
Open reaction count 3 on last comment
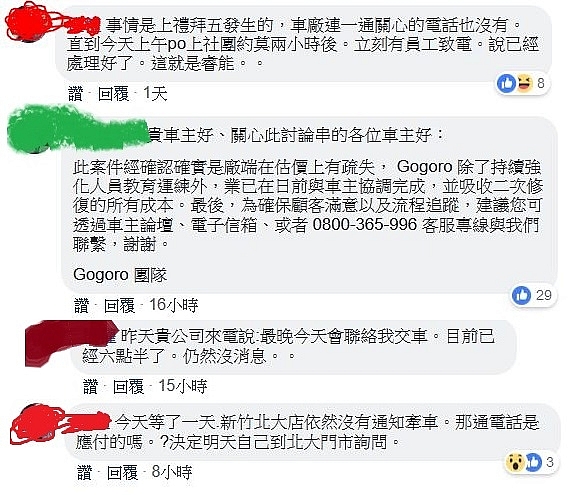pyautogui.click(x=550, y=462)
